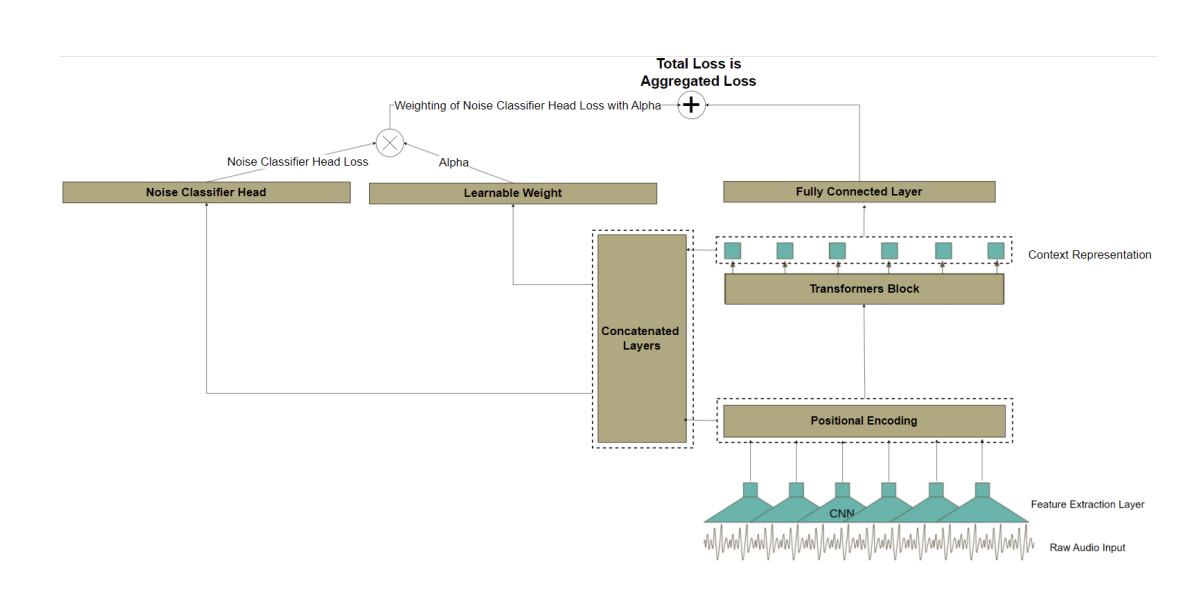Select the Noise Classifier Head block

pyautogui.click(x=206, y=192)
